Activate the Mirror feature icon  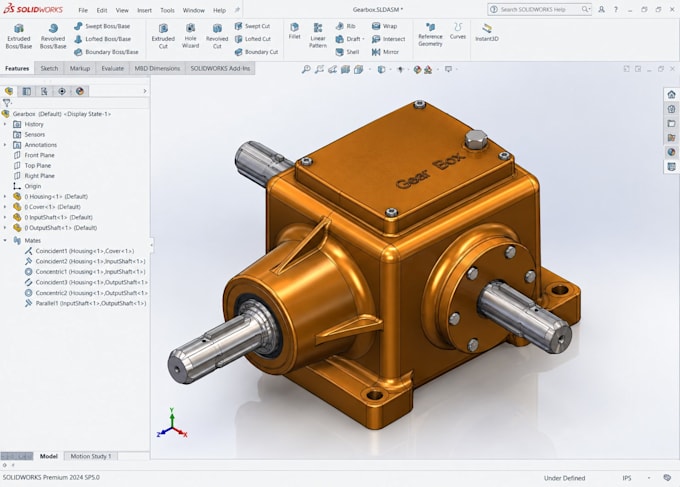point(385,52)
